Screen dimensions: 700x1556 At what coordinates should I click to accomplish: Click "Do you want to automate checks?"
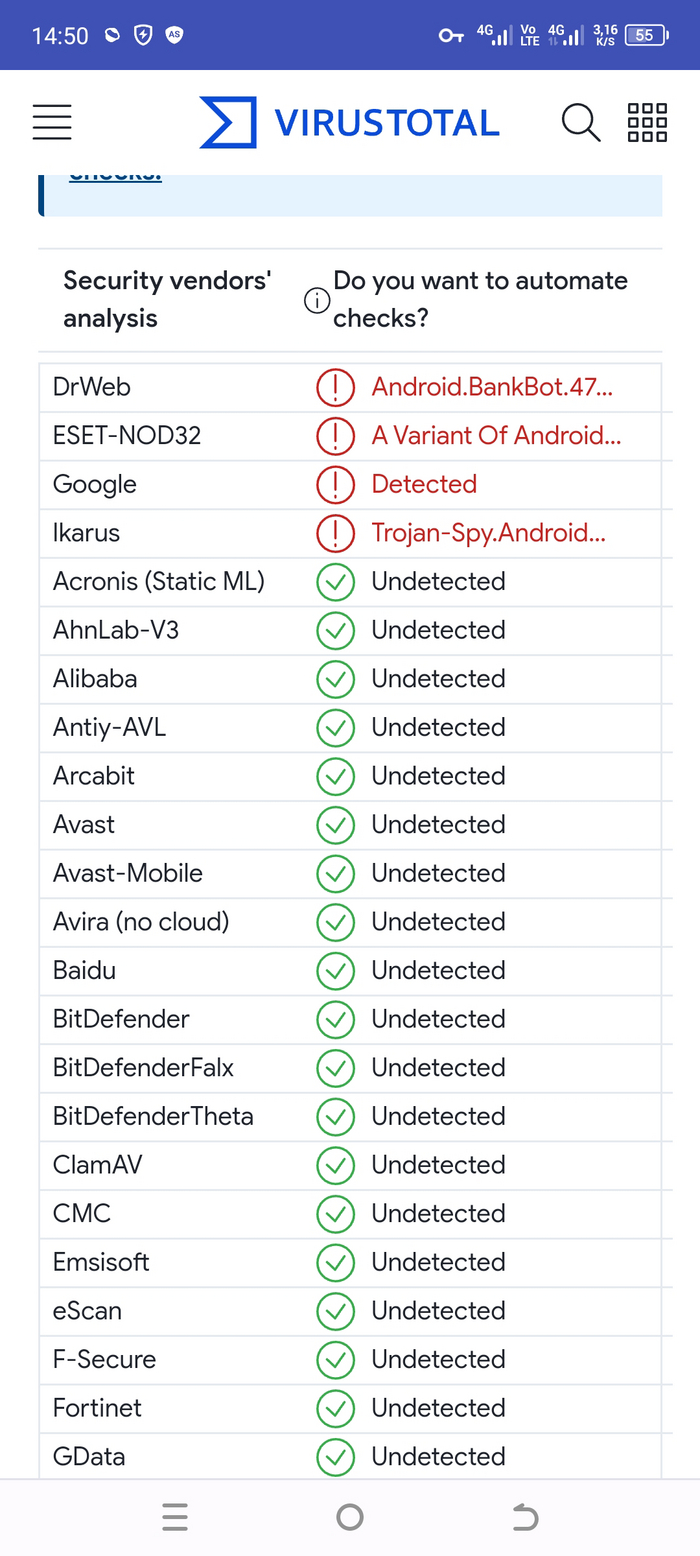click(480, 299)
